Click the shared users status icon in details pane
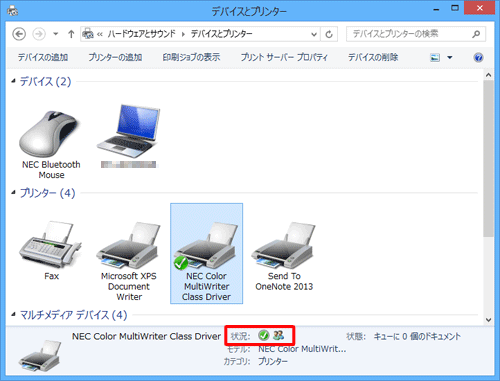The height and width of the screenshot is (381, 500). [278, 335]
